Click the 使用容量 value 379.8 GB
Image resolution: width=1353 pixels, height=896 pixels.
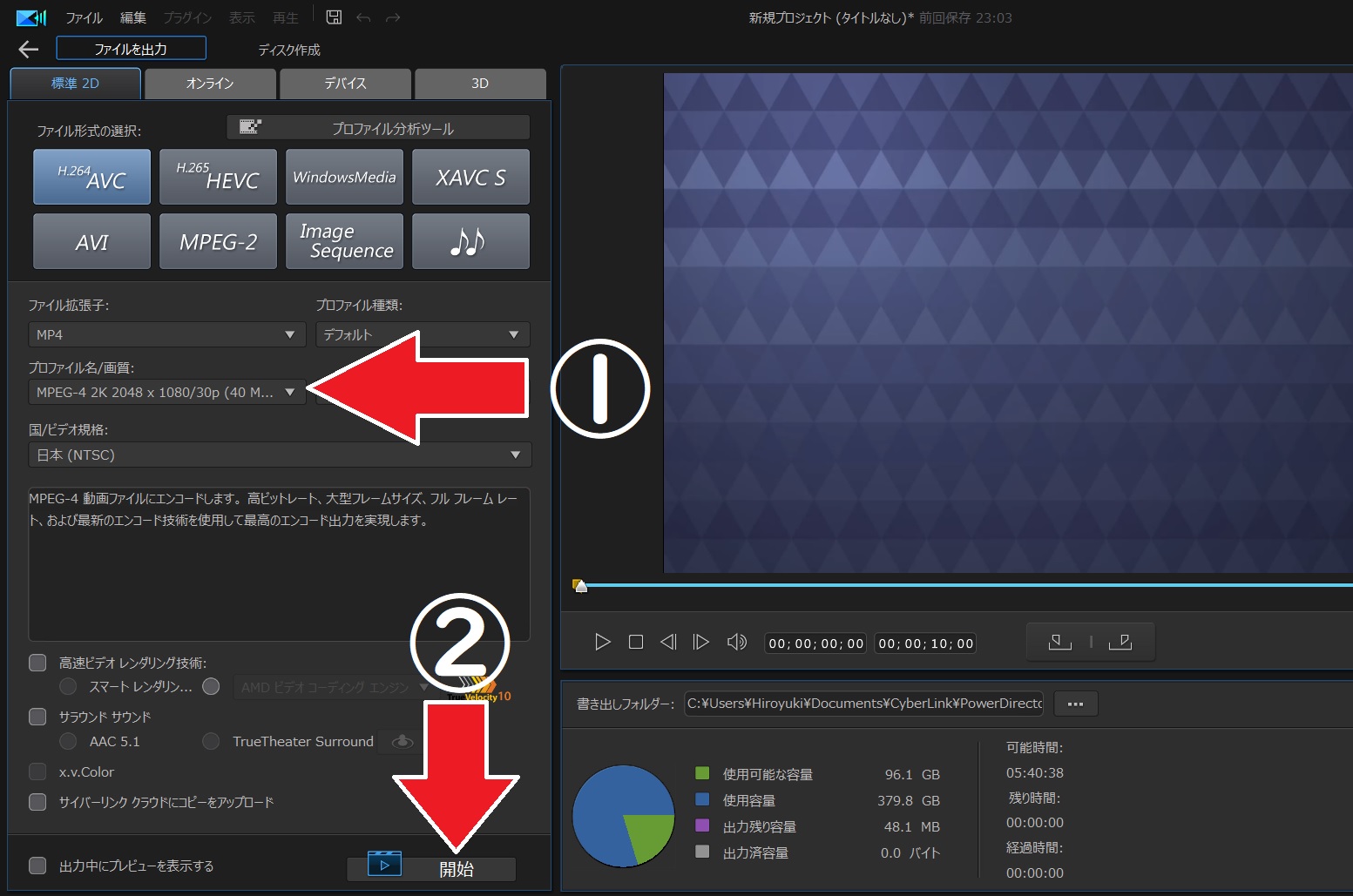(x=909, y=800)
